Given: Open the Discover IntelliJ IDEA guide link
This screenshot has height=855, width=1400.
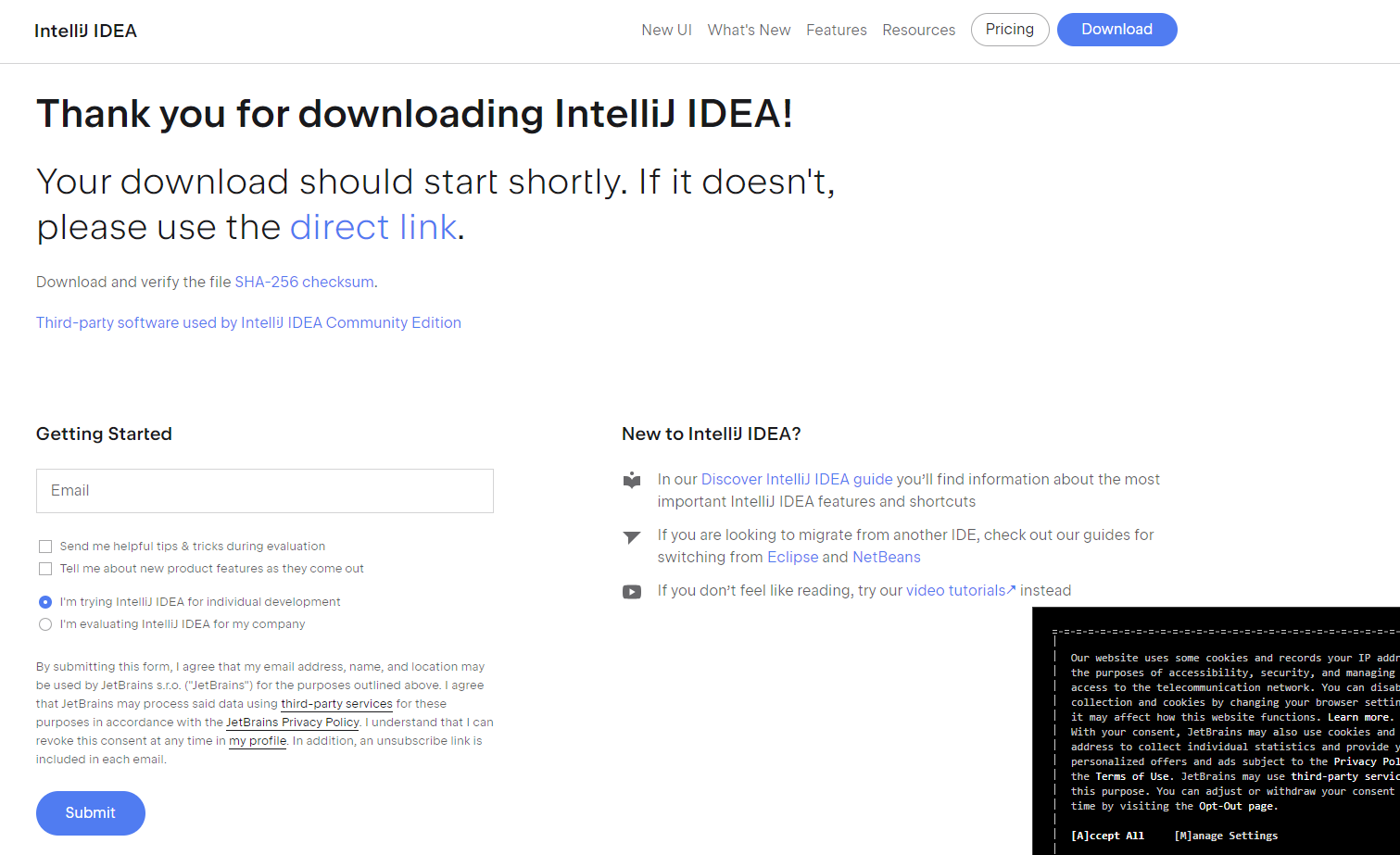Looking at the screenshot, I should click(797, 479).
